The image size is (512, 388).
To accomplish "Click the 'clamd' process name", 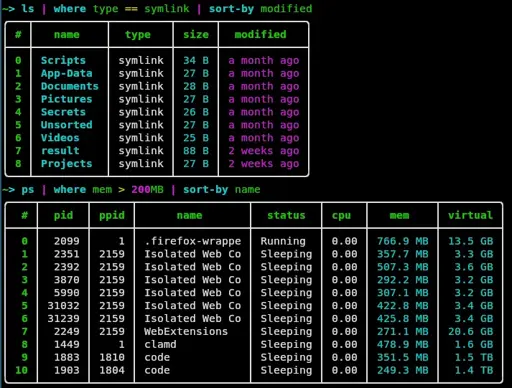I will click(160, 344).
